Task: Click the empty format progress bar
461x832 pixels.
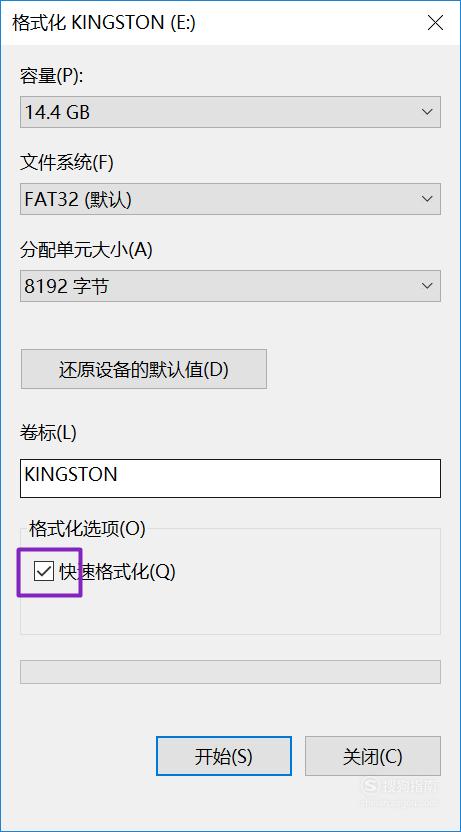Action: click(230, 672)
